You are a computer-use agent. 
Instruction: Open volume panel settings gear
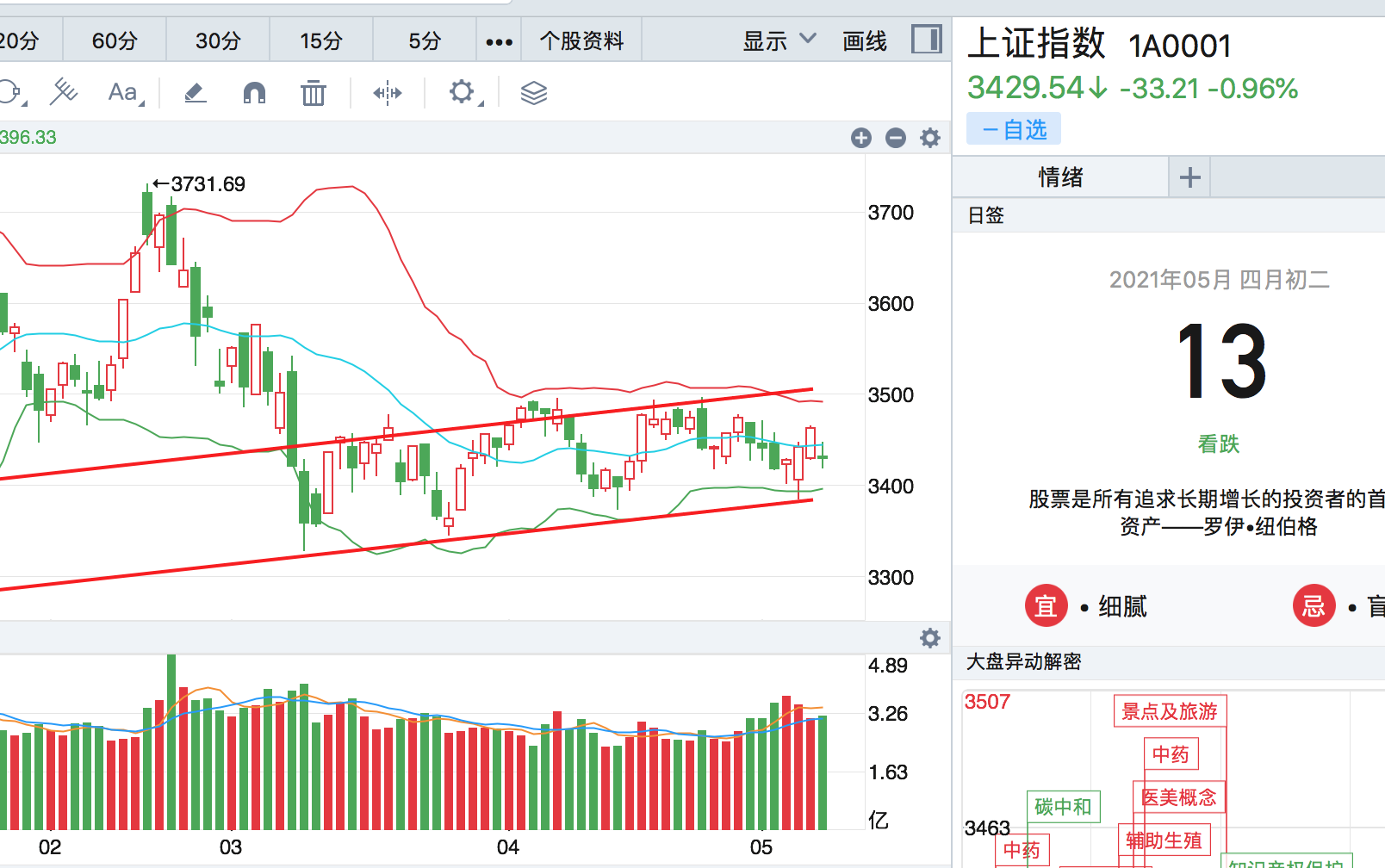coord(930,638)
